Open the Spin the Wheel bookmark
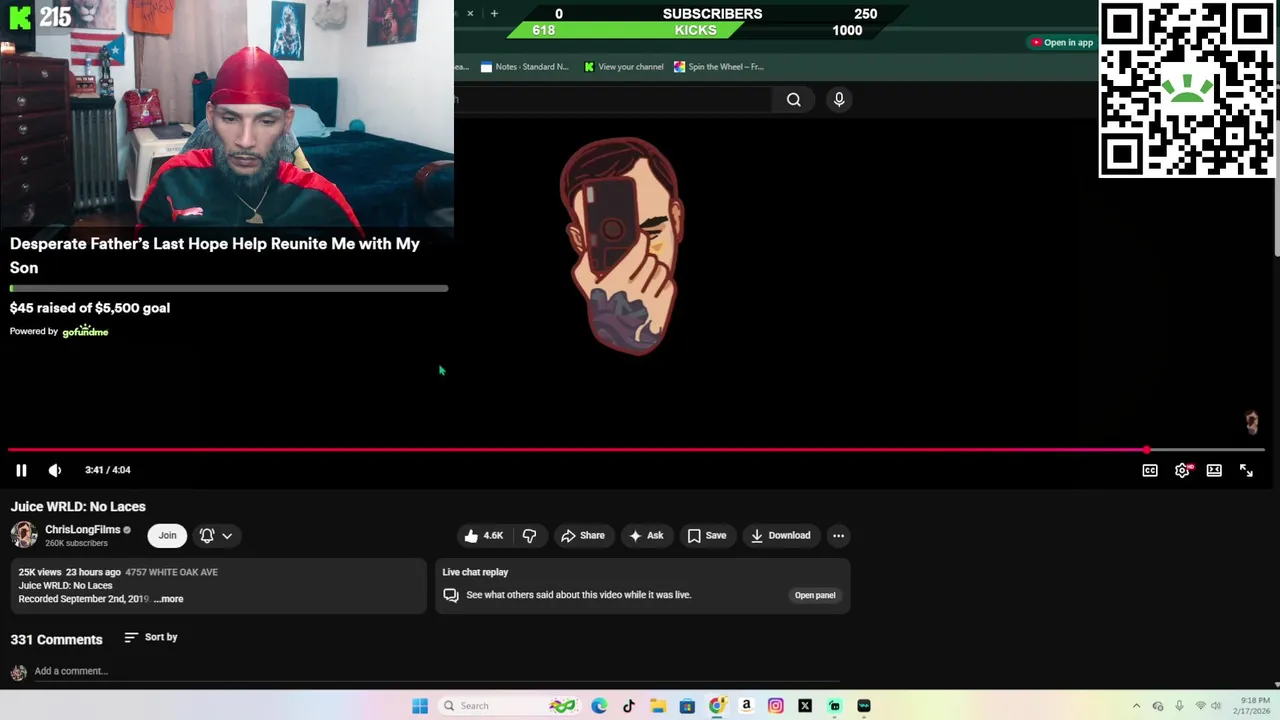The image size is (1280, 720). (719, 67)
